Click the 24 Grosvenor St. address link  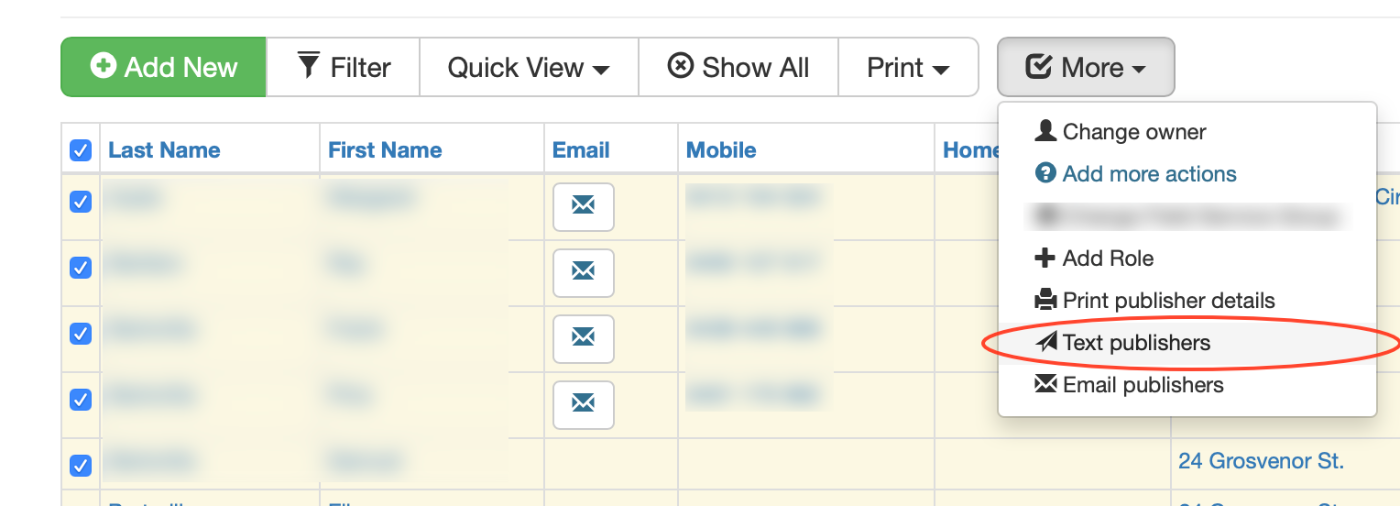pyautogui.click(x=1261, y=461)
